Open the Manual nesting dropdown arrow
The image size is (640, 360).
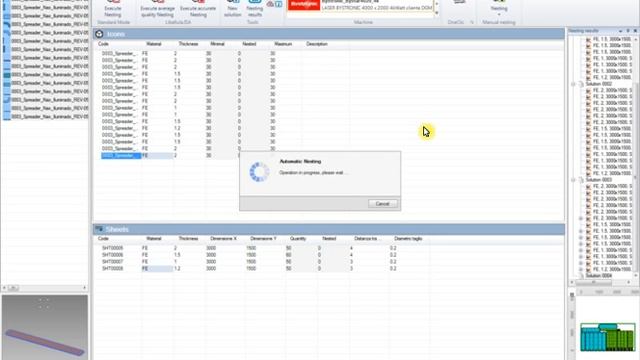pos(499,15)
